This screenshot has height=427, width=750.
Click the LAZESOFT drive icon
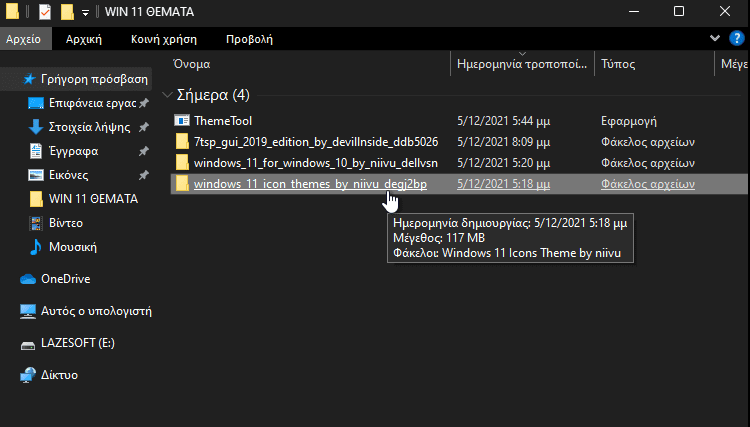pos(28,345)
